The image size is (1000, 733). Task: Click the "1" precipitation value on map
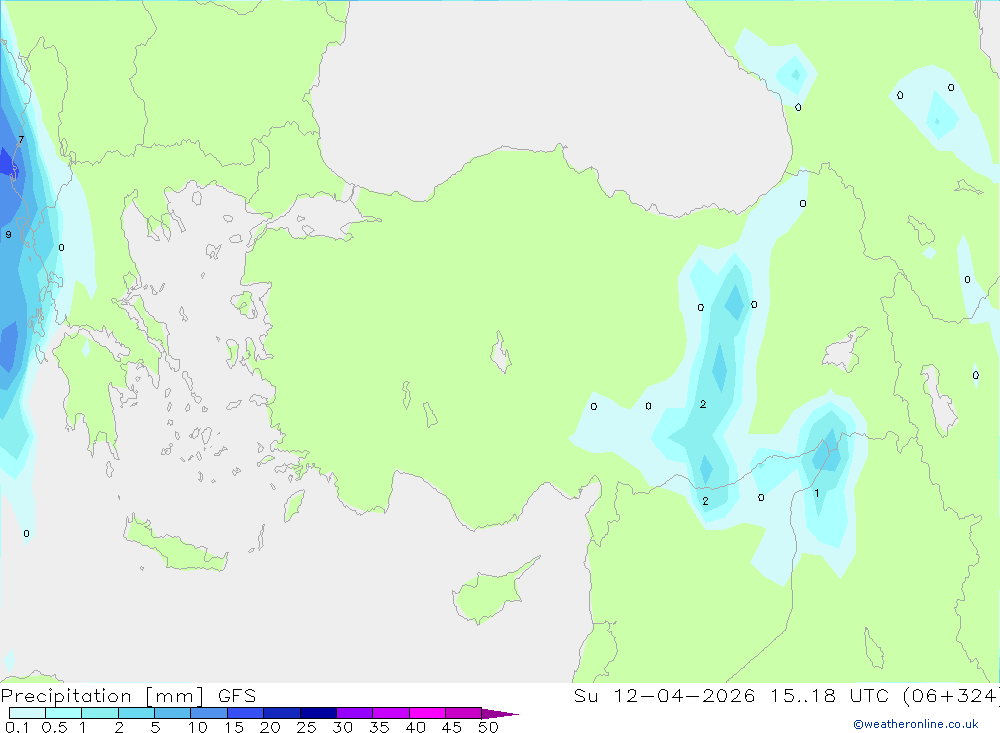coord(816,493)
